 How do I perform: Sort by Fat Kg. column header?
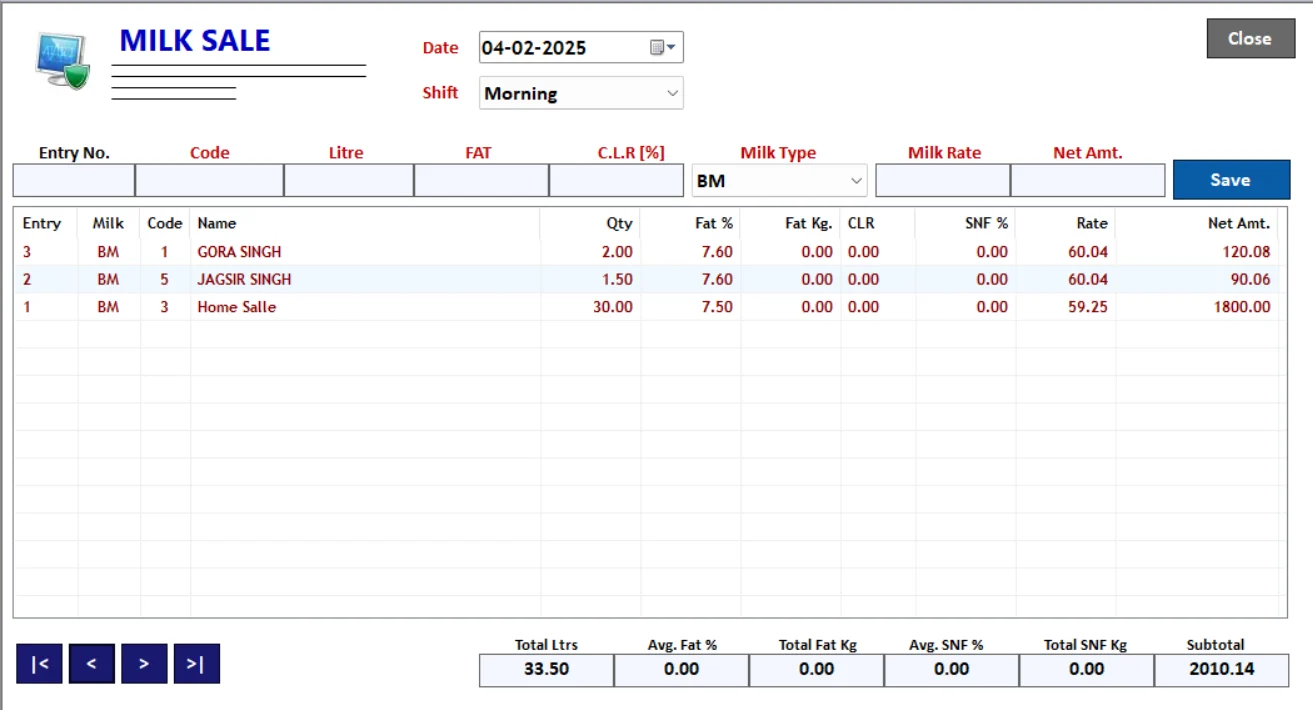coord(809,223)
